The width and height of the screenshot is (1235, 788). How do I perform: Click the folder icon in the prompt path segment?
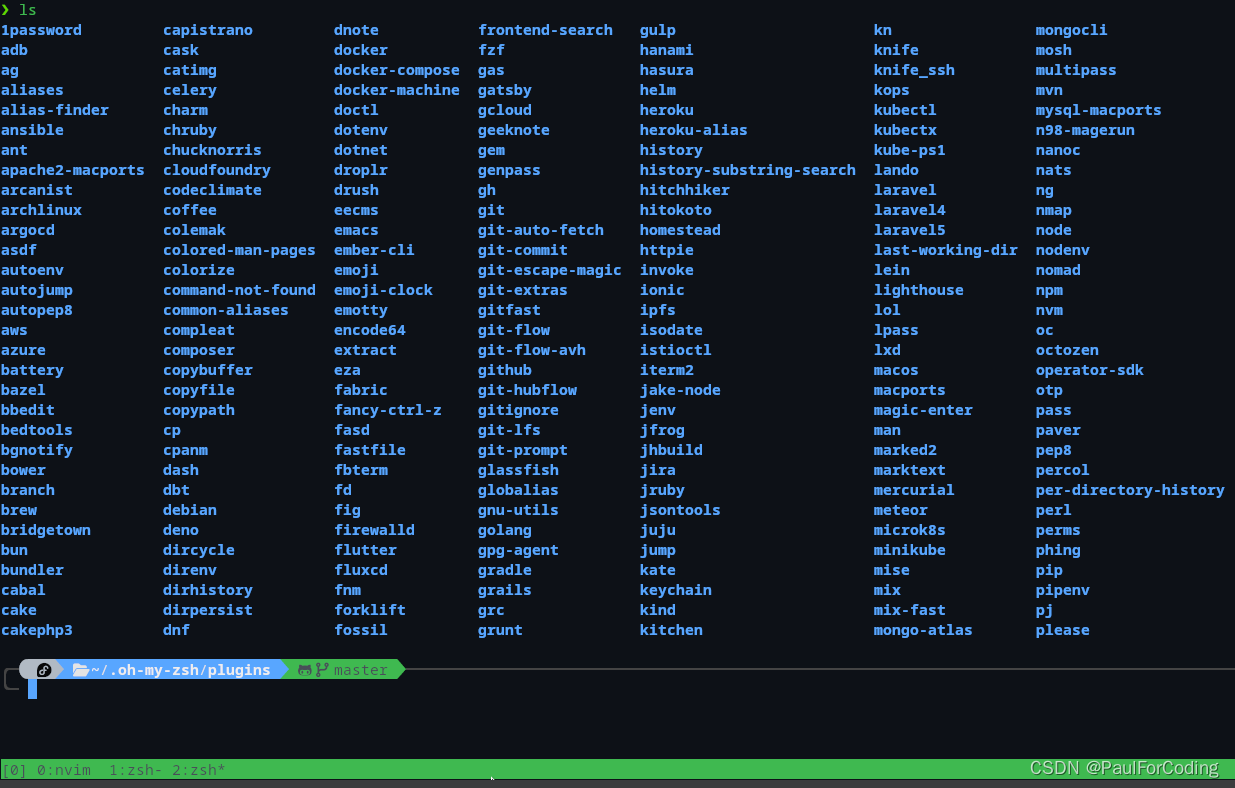pyautogui.click(x=82, y=670)
